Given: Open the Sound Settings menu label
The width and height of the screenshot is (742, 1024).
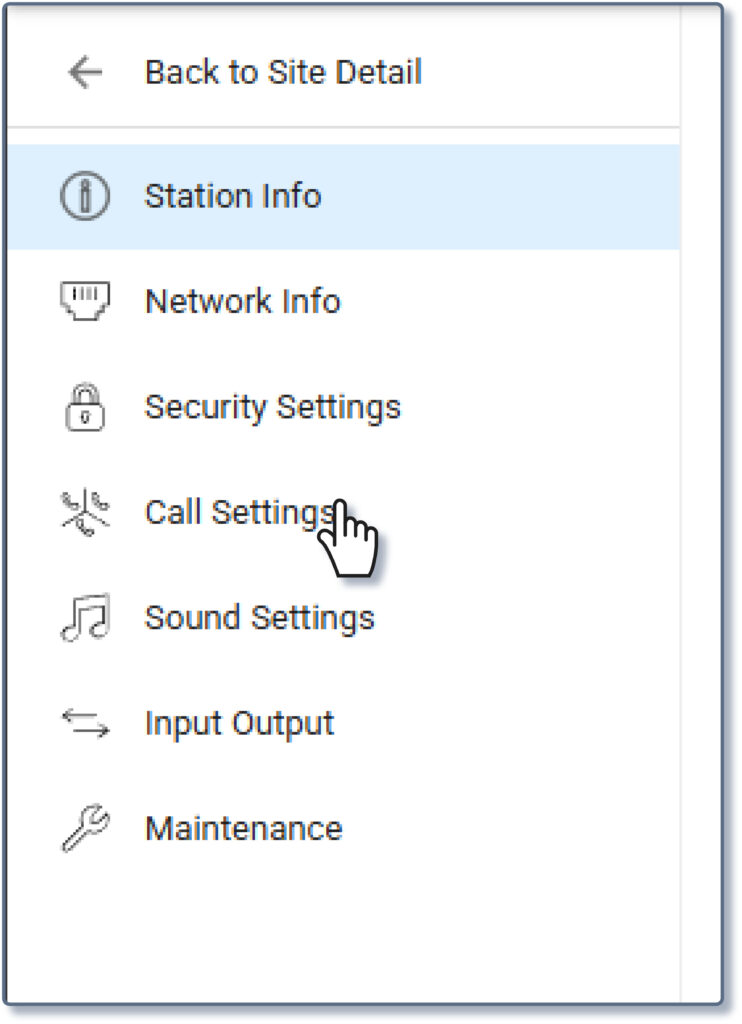Looking at the screenshot, I should pos(259,618).
